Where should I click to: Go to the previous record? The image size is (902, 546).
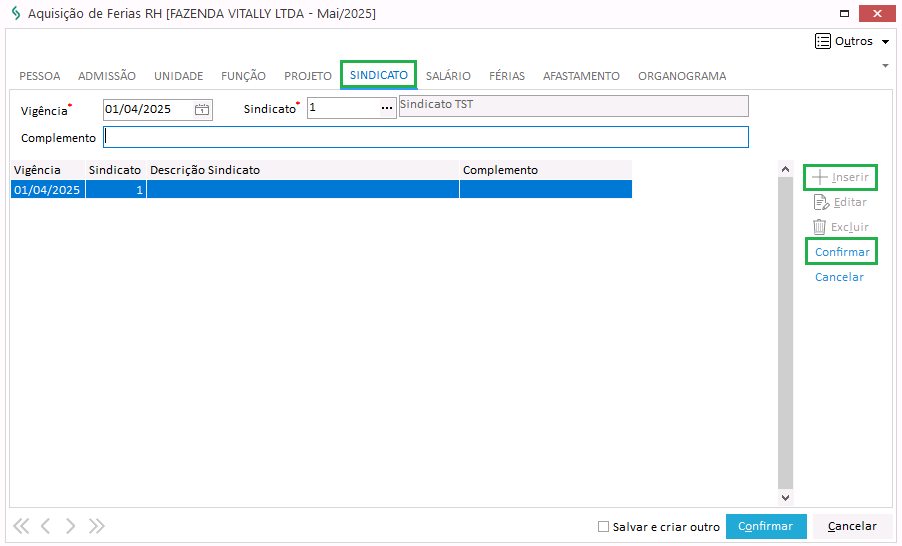point(45,526)
